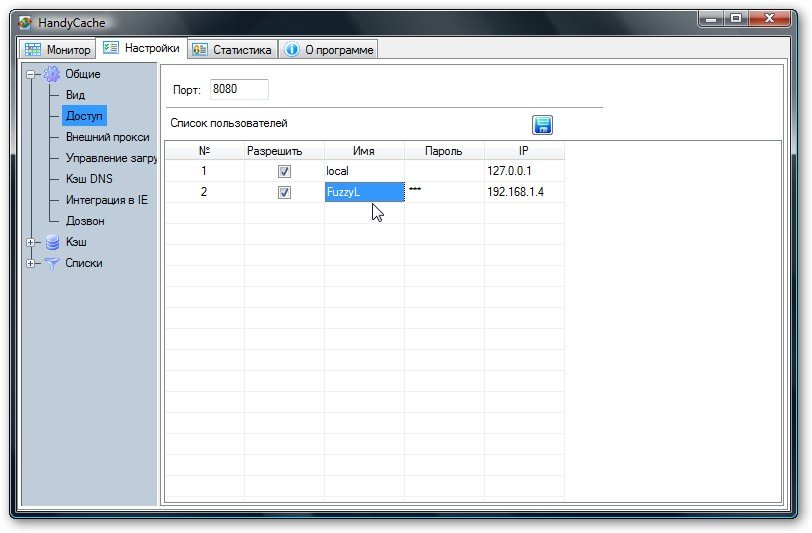Screen dimensions: 812x533
Task: Select the Вид tree item
Action: click(x=75, y=95)
